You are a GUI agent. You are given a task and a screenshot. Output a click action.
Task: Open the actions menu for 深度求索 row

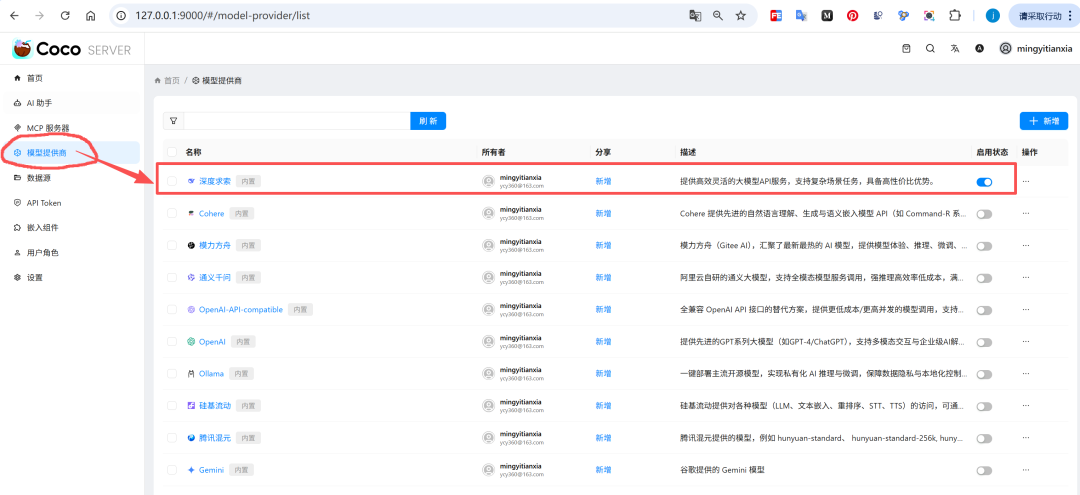tap(1025, 182)
